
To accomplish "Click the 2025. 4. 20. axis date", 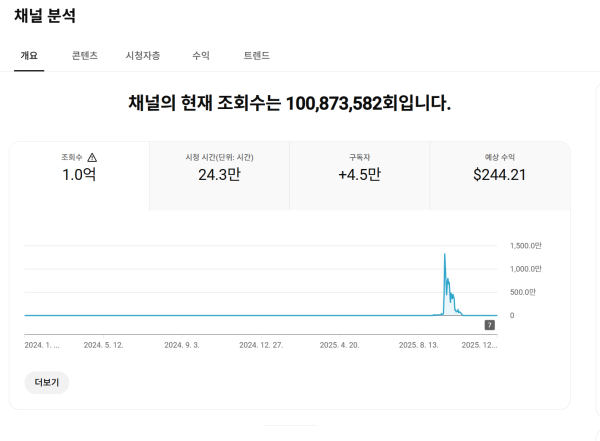I will pos(340,344).
